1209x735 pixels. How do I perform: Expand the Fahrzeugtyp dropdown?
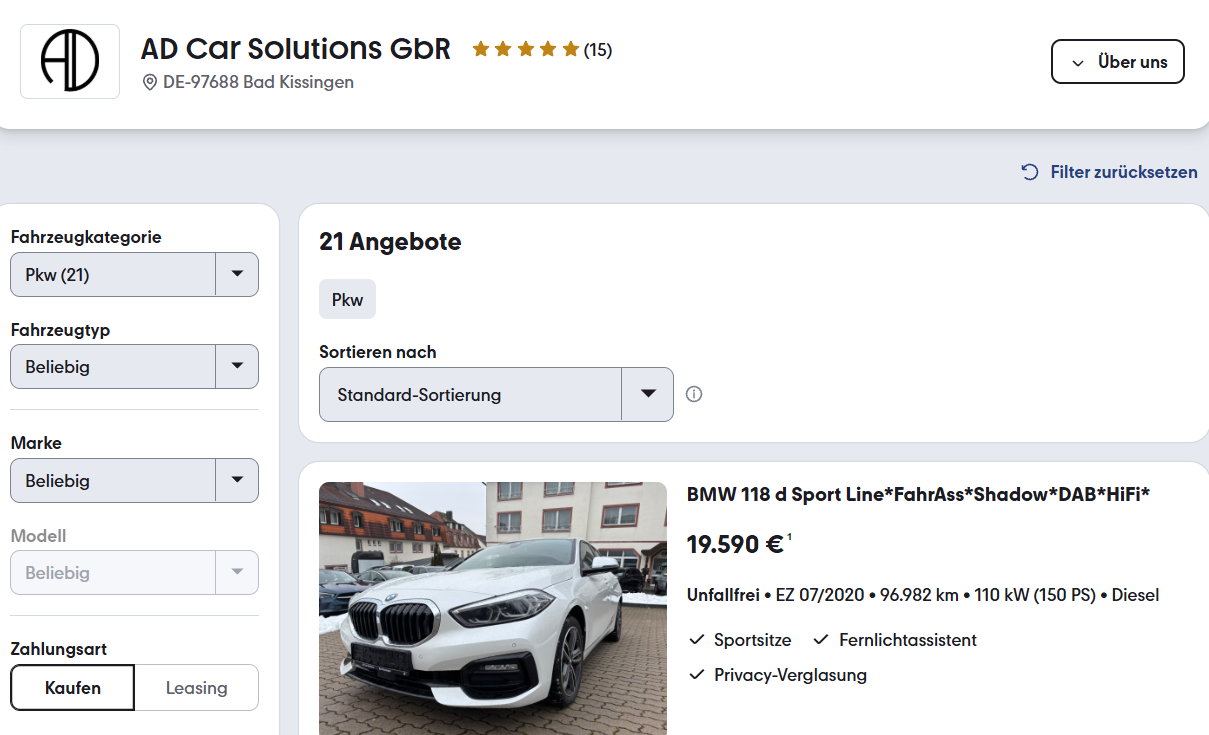coord(134,367)
